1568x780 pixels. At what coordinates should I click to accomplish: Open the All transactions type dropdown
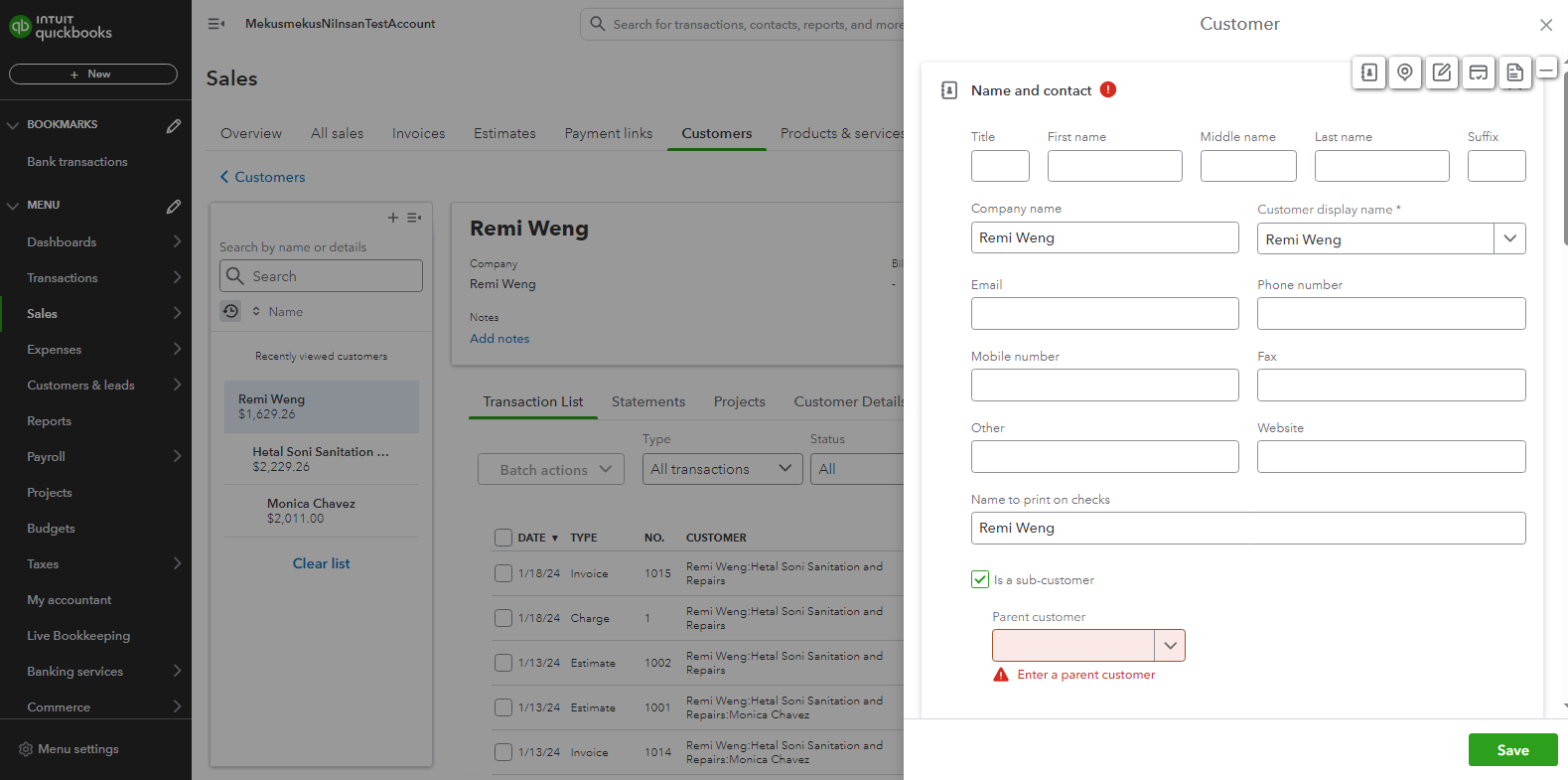722,469
